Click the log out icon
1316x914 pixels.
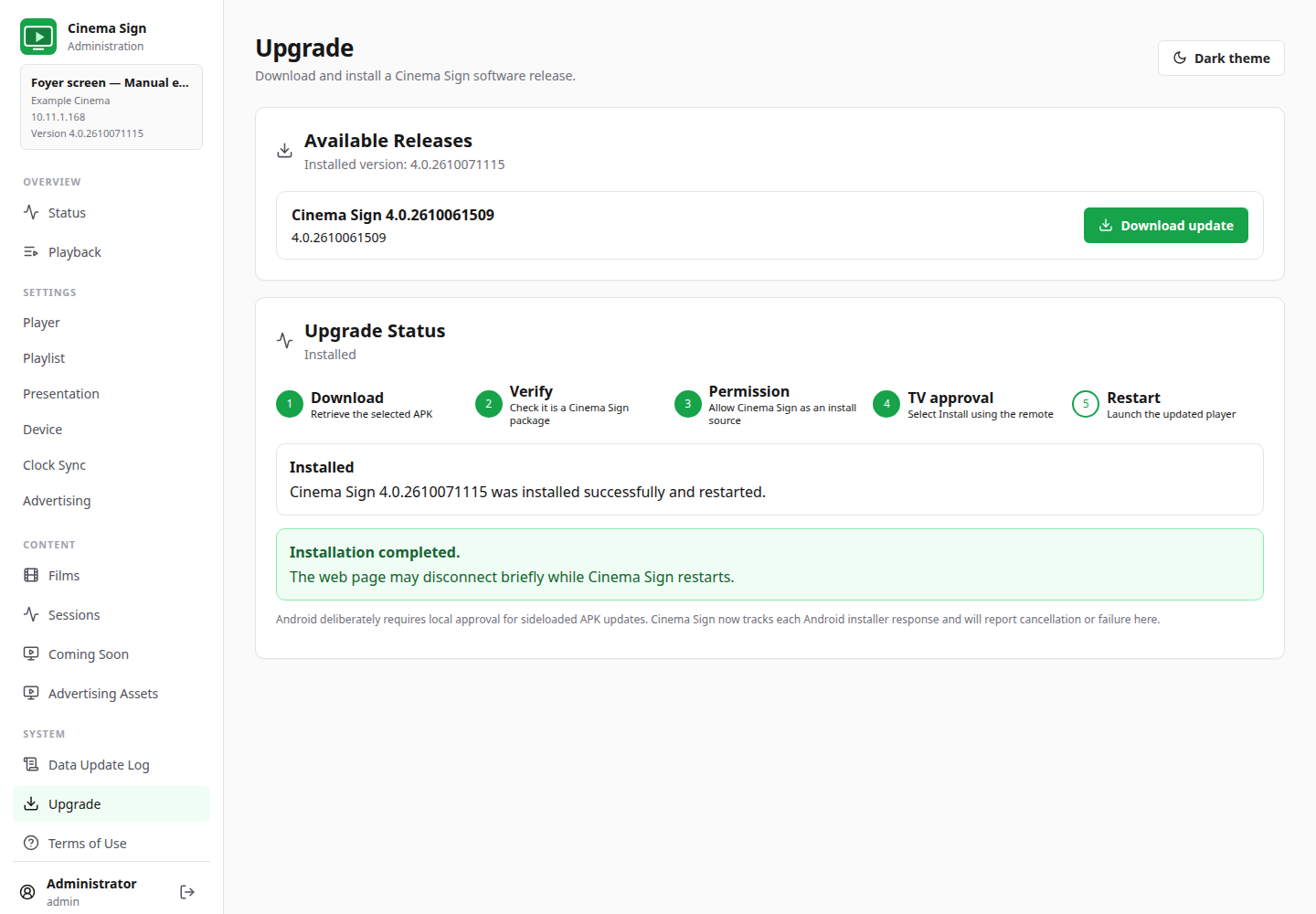pos(187,892)
